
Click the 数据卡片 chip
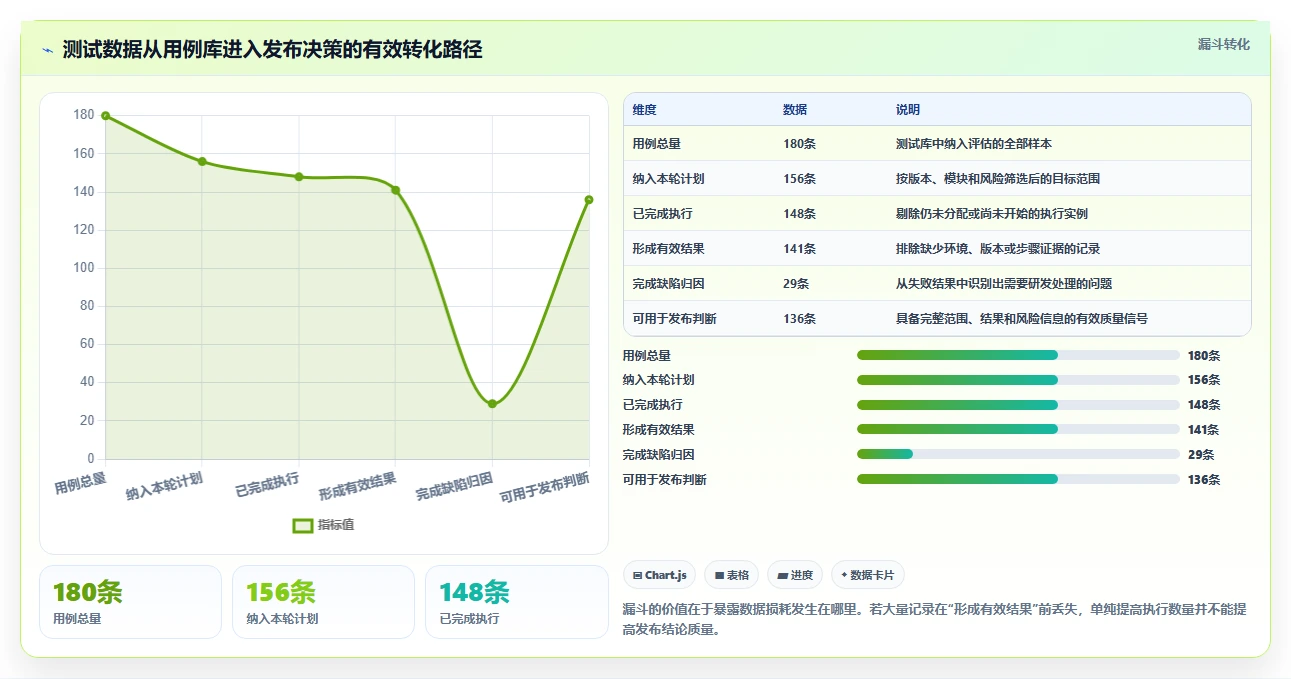[x=868, y=575]
